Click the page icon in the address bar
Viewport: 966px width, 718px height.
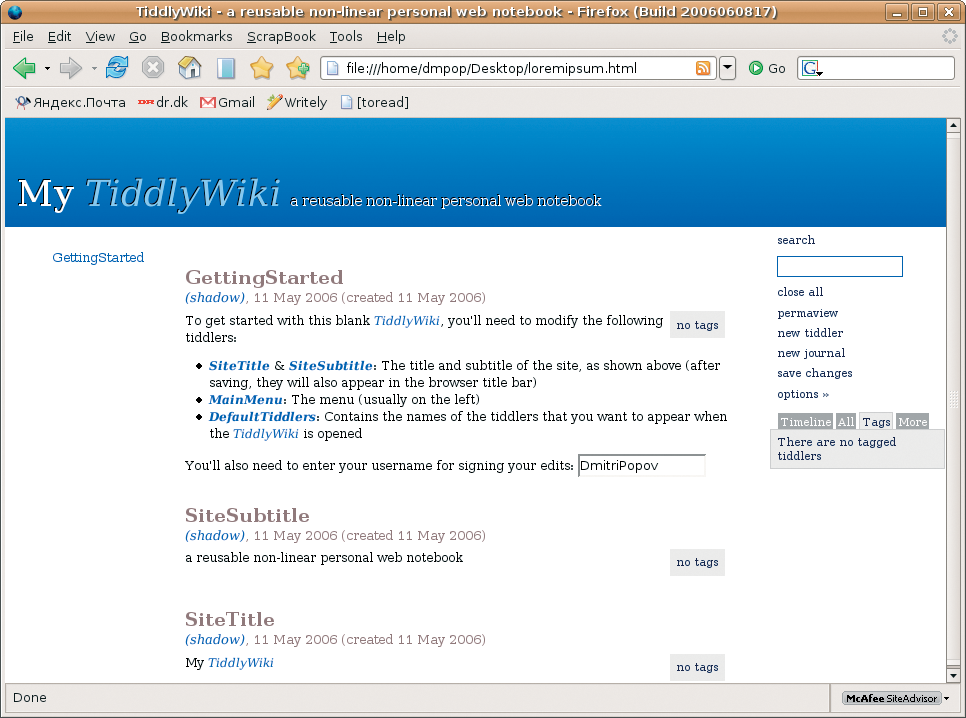click(332, 68)
